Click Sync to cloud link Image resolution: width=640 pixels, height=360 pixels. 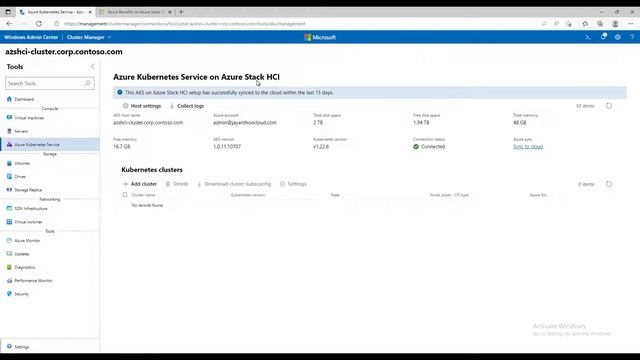[x=528, y=147]
